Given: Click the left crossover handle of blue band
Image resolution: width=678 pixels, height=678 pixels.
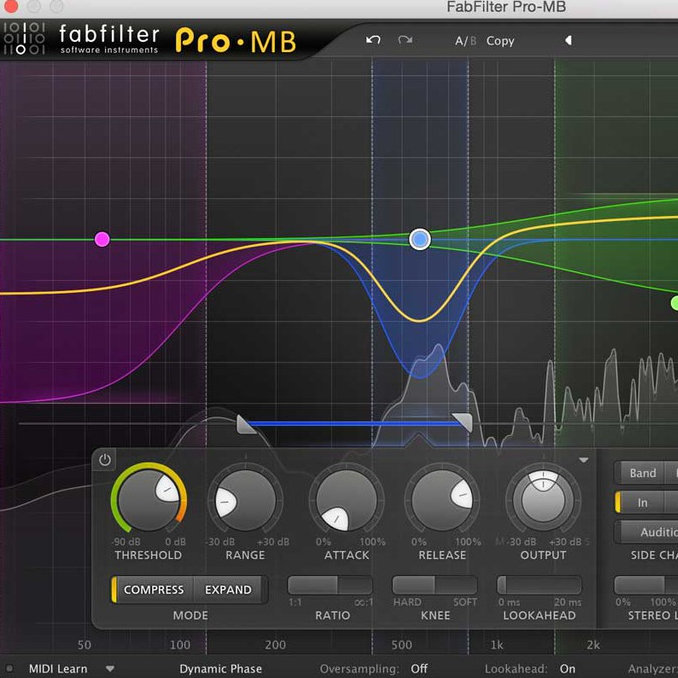Looking at the screenshot, I should 245,425.
